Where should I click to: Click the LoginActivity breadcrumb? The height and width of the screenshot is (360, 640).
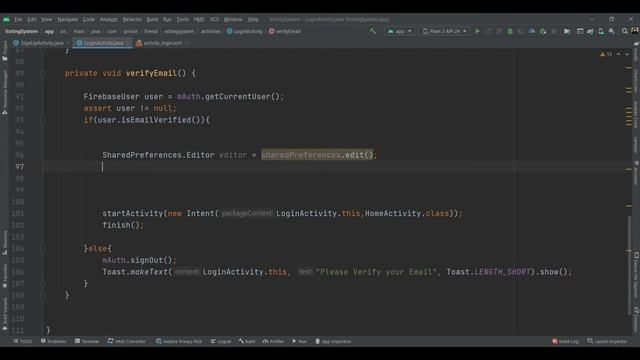click(x=245, y=31)
